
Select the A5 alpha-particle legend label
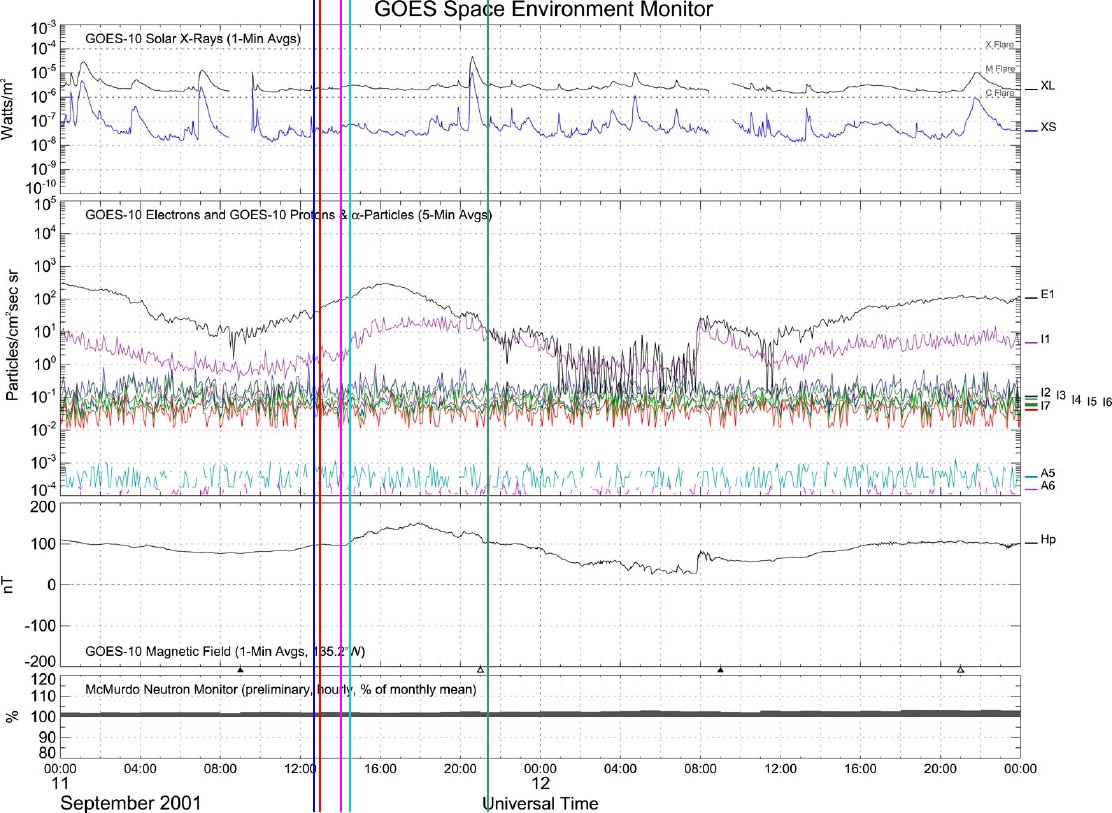pos(1048,473)
